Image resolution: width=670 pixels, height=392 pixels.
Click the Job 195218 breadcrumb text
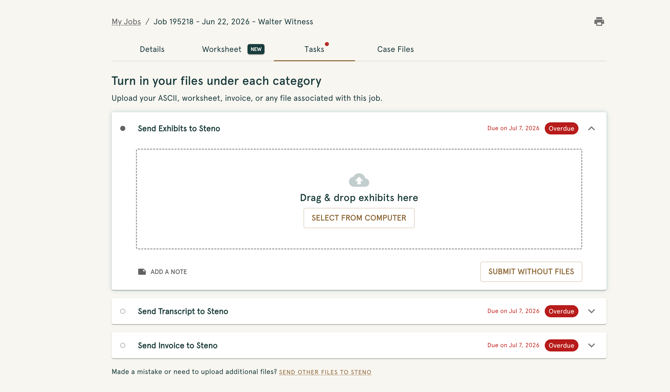(233, 21)
